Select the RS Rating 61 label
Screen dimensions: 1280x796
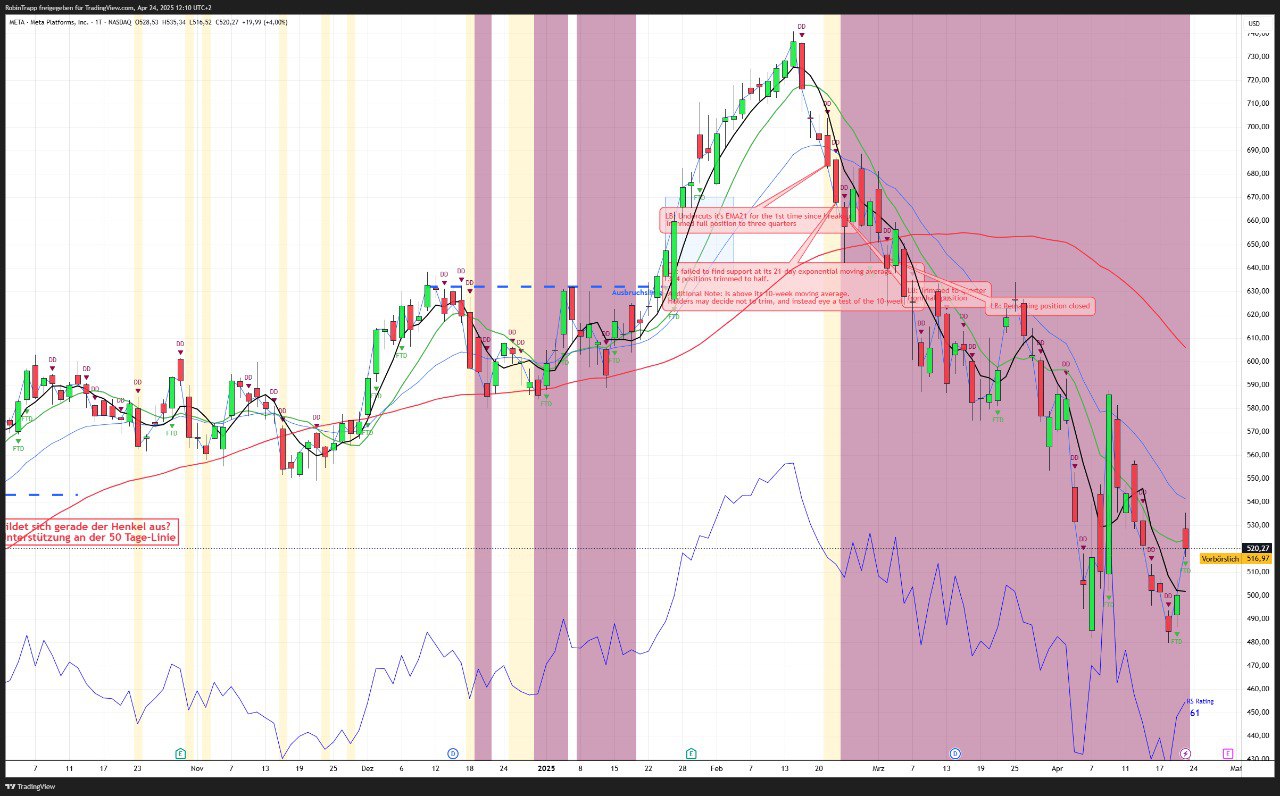(x=1199, y=708)
